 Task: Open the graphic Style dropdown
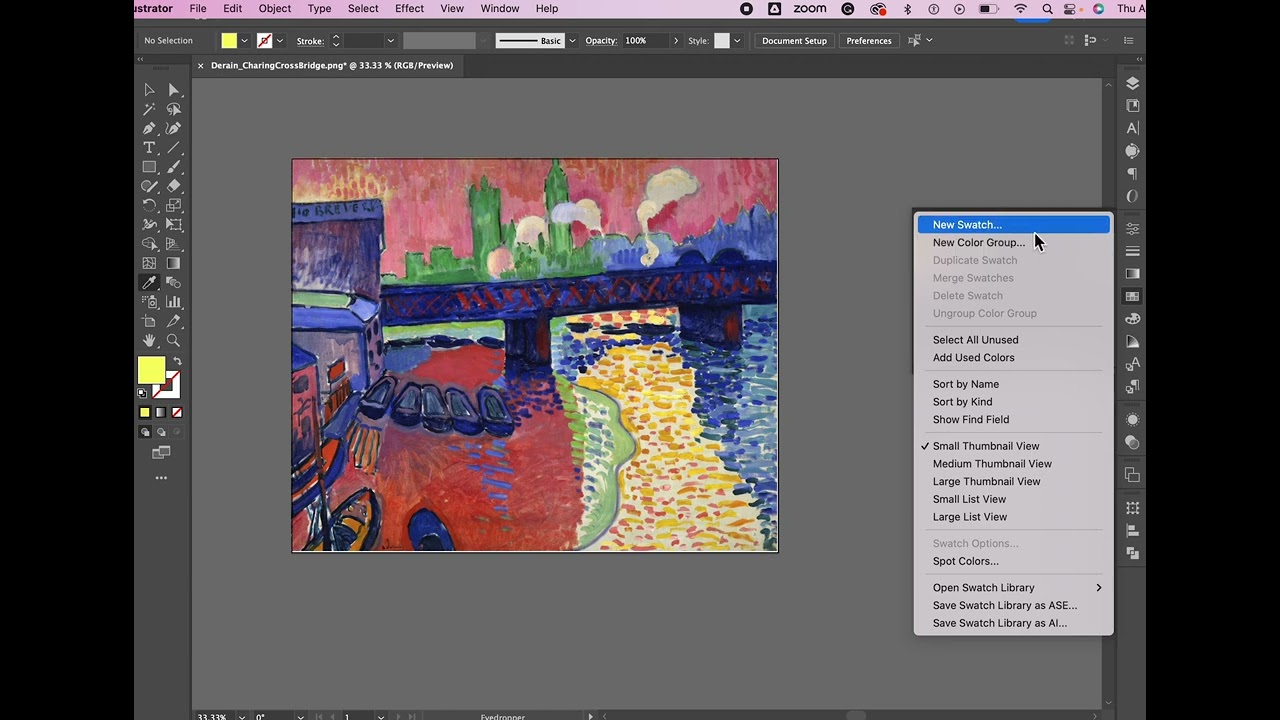[737, 41]
